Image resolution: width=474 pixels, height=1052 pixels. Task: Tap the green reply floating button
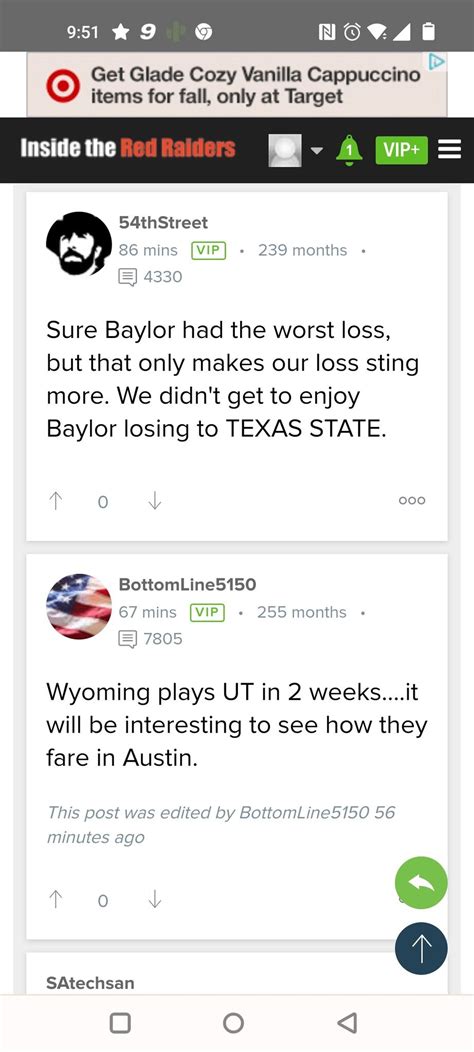[x=421, y=883]
